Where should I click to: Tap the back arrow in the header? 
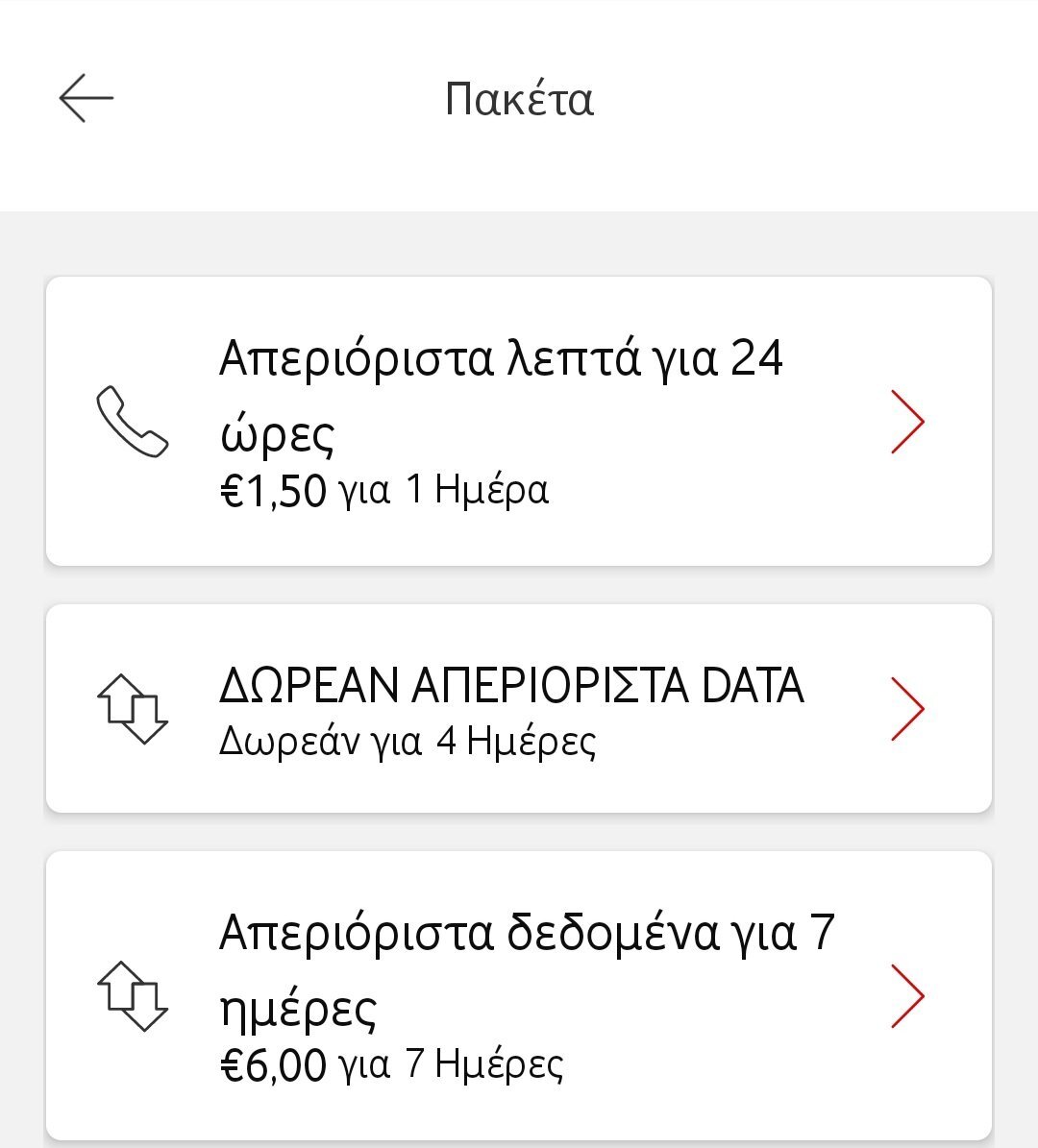[x=86, y=98]
